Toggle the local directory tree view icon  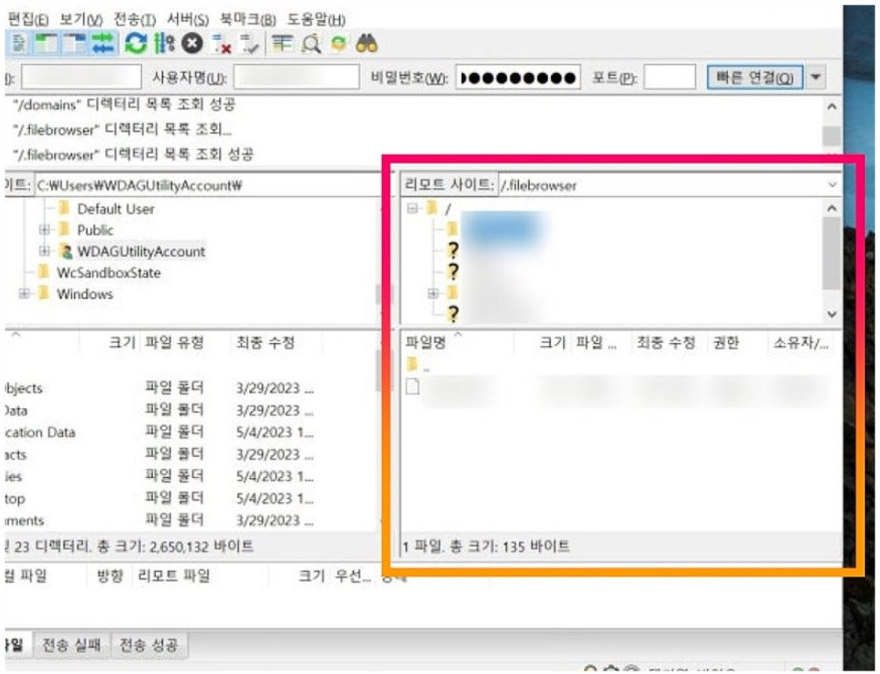[47, 43]
